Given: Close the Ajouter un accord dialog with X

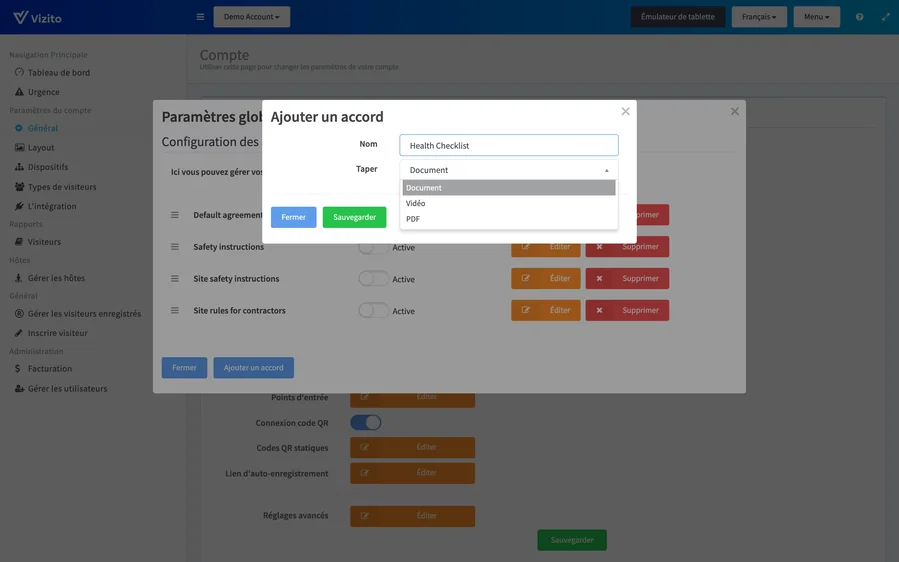Looking at the screenshot, I should click(x=626, y=111).
